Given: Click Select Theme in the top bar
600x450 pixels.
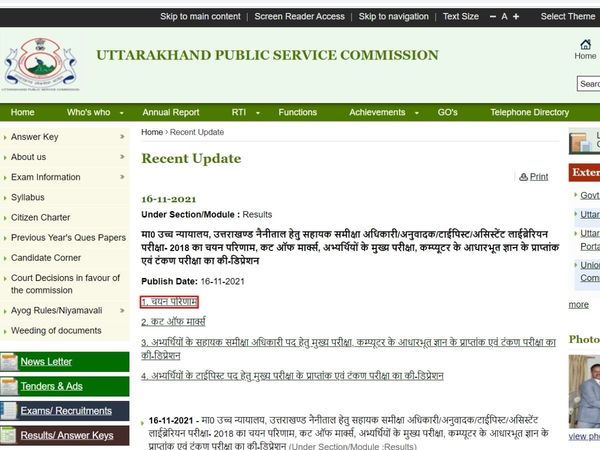Looking at the screenshot, I should [568, 16].
